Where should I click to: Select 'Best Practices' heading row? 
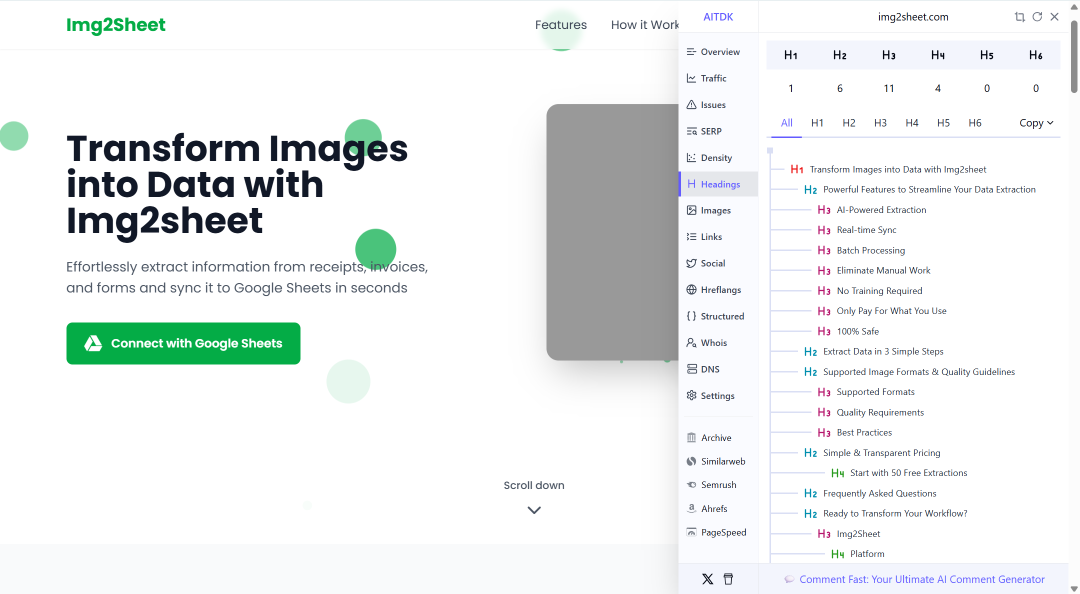coord(855,433)
